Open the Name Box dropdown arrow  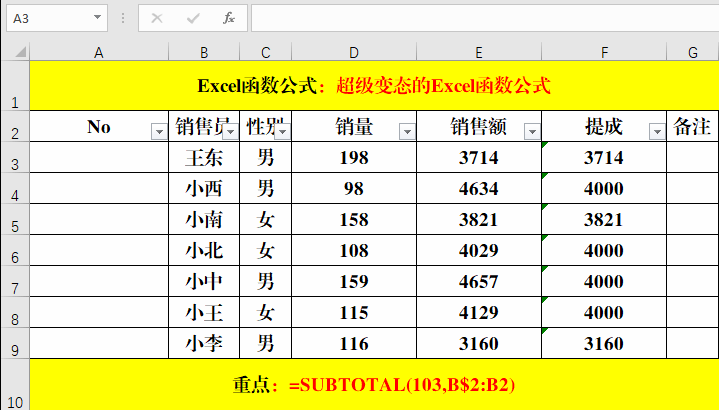pos(97,17)
